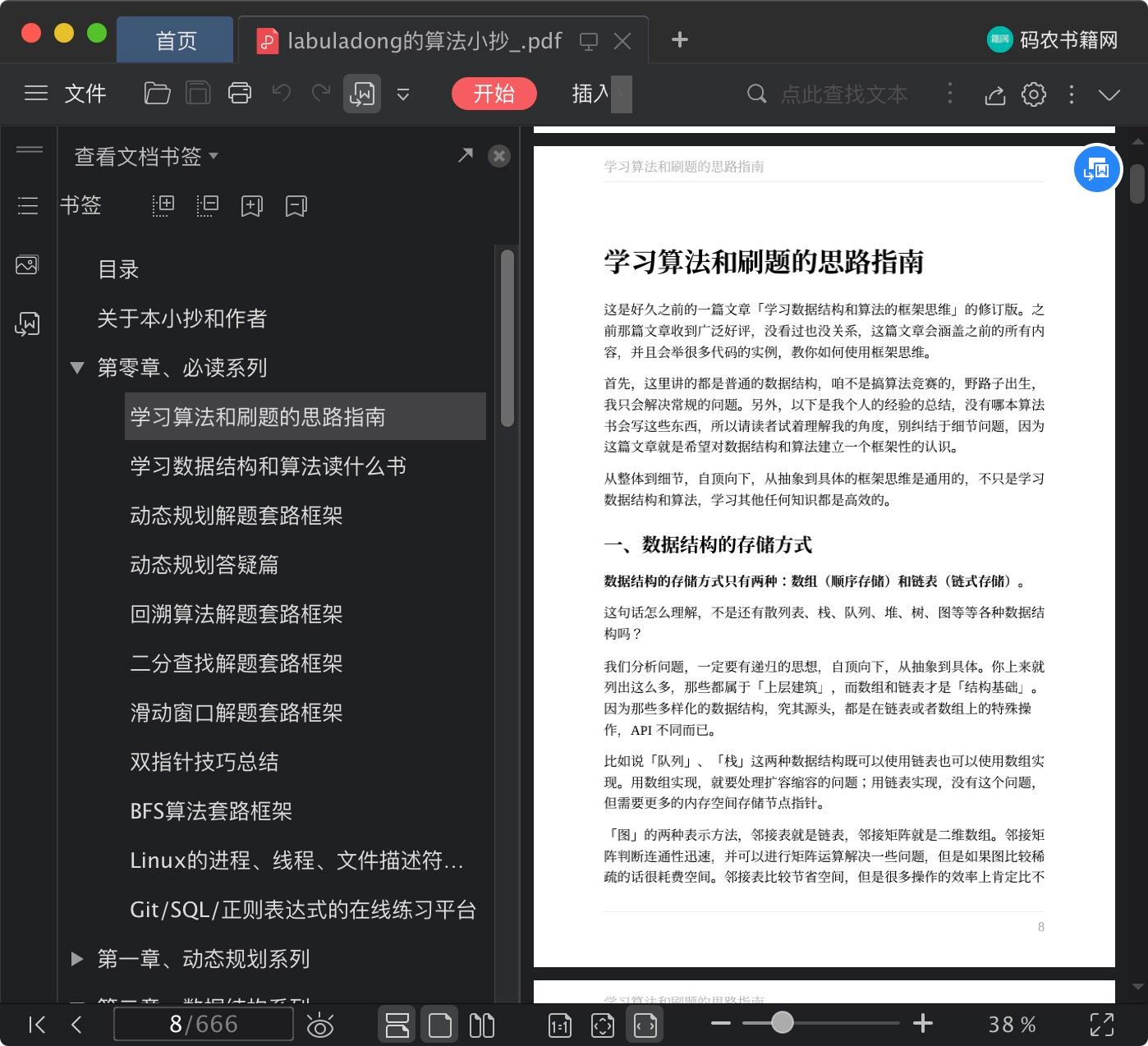Open the 码农书籍网 account button
1148x1046 pixels.
click(x=1052, y=39)
